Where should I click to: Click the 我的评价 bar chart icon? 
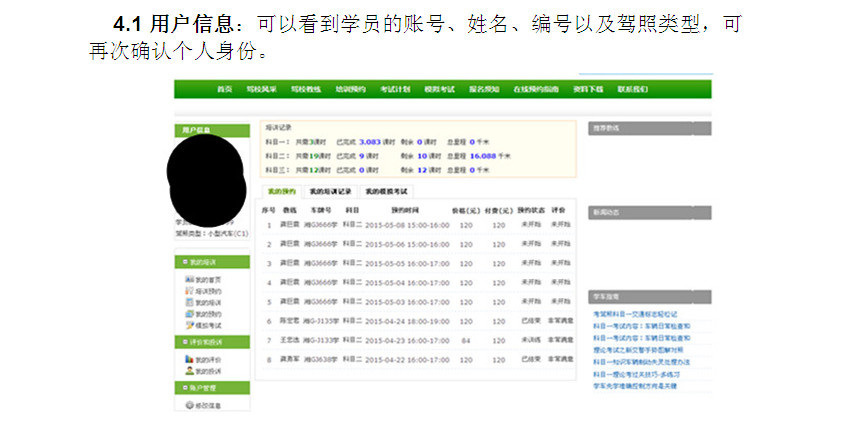189,359
